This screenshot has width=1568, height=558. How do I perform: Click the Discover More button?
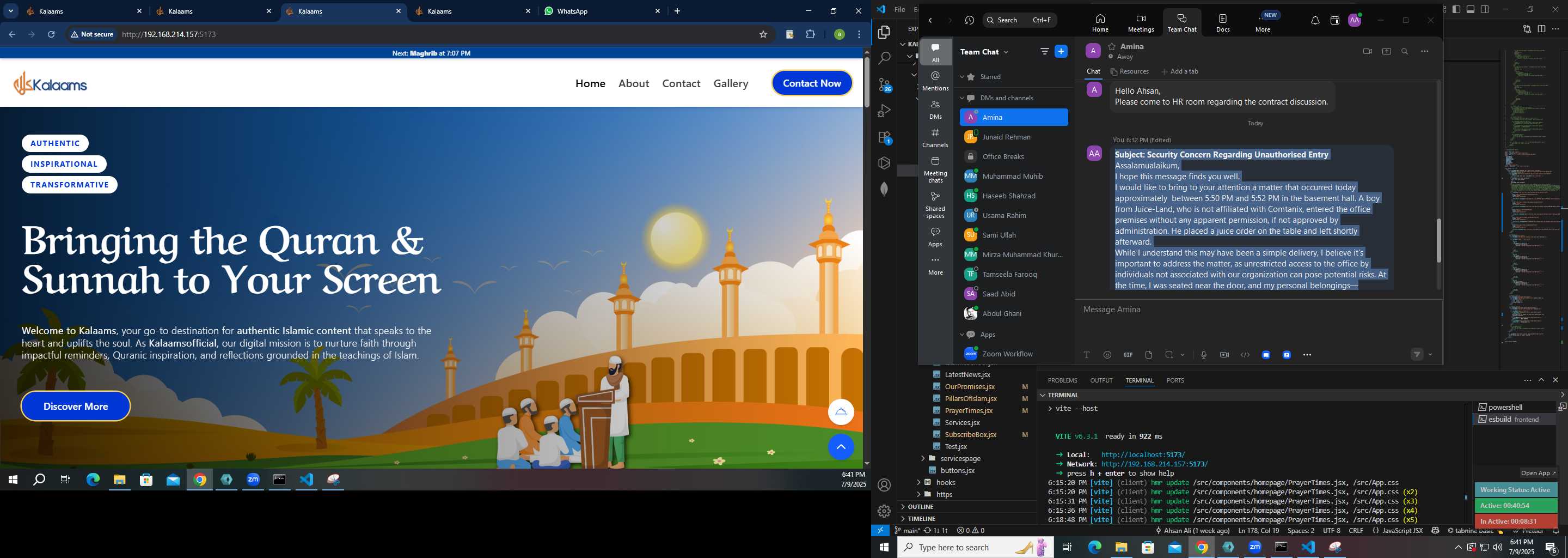tap(76, 407)
